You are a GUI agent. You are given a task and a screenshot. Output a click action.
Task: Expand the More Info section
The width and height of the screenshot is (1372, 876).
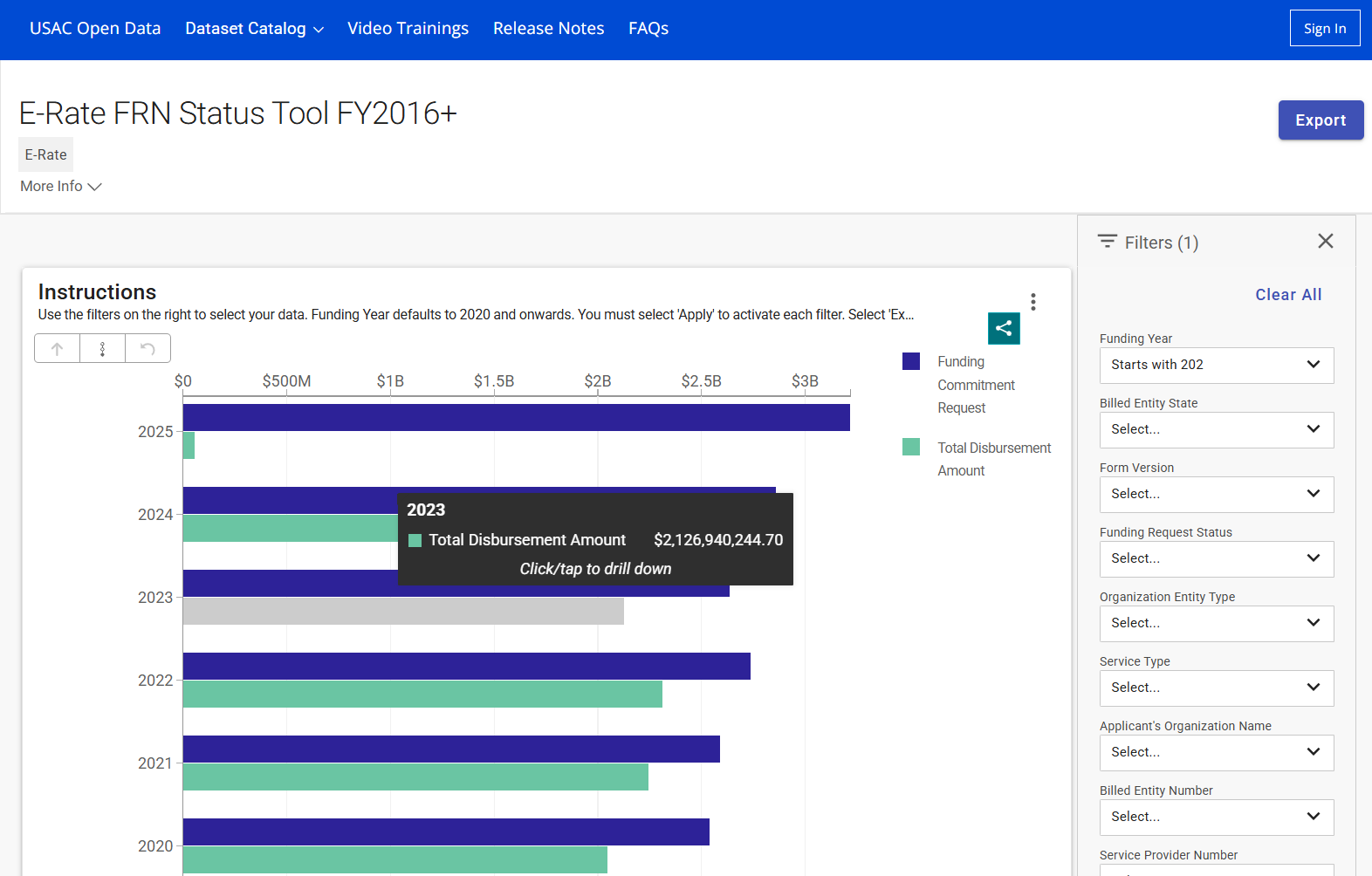[61, 187]
